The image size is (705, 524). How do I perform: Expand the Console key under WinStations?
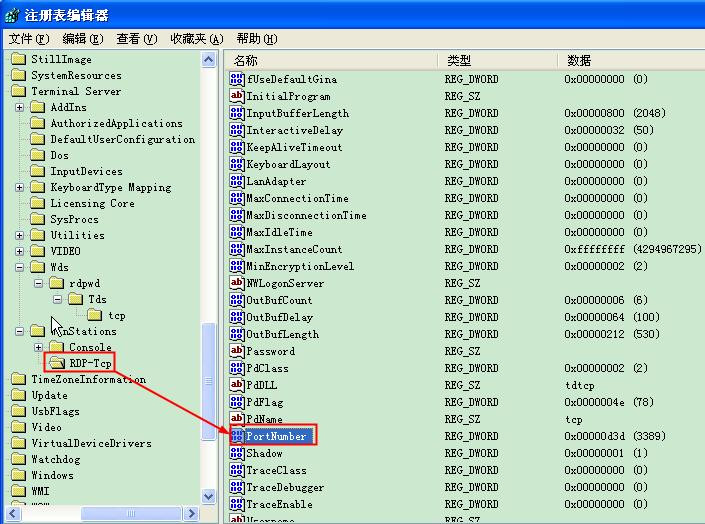pyautogui.click(x=39, y=347)
